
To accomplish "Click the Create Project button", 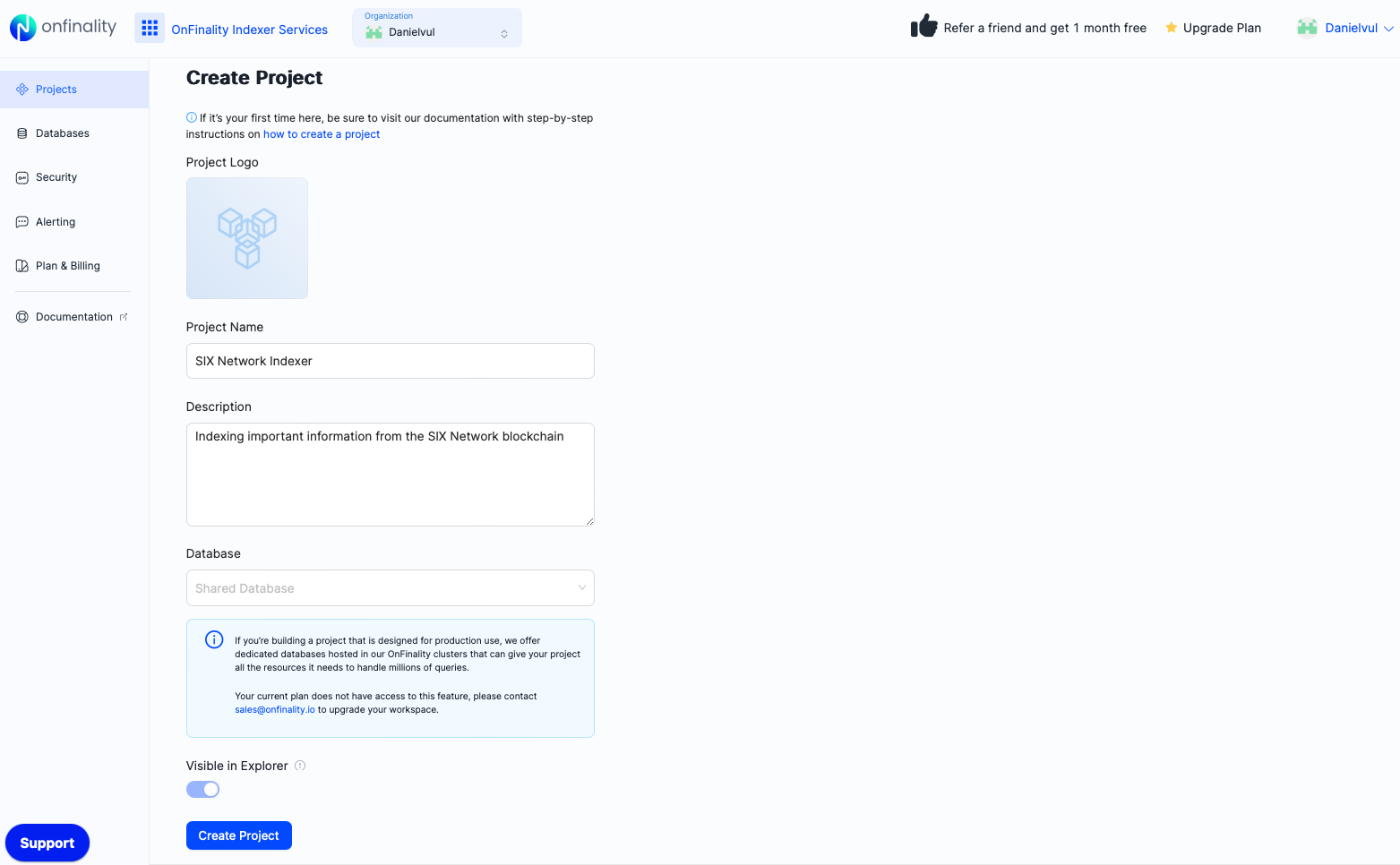I will click(x=238, y=835).
